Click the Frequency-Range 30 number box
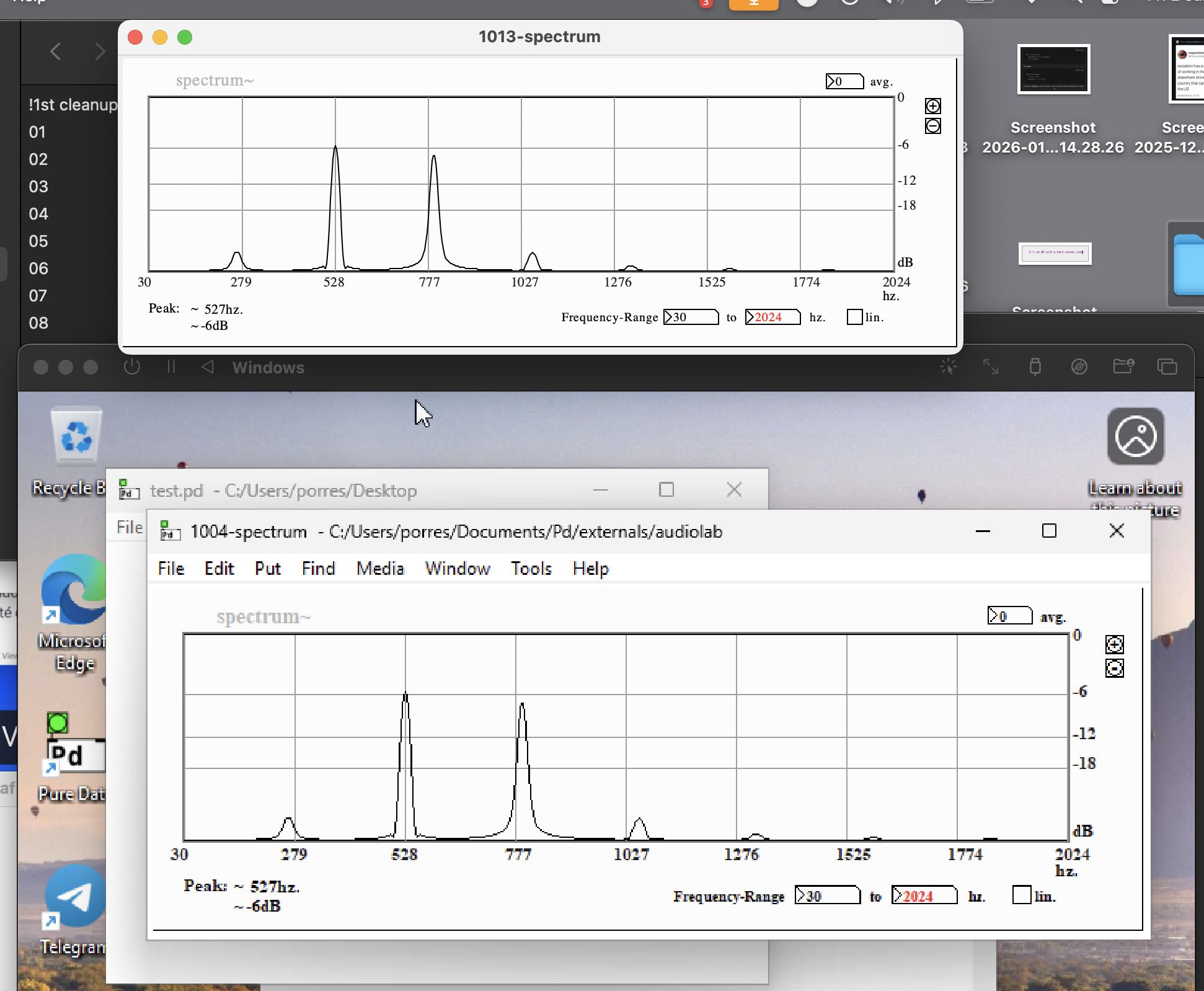 pyautogui.click(x=691, y=317)
